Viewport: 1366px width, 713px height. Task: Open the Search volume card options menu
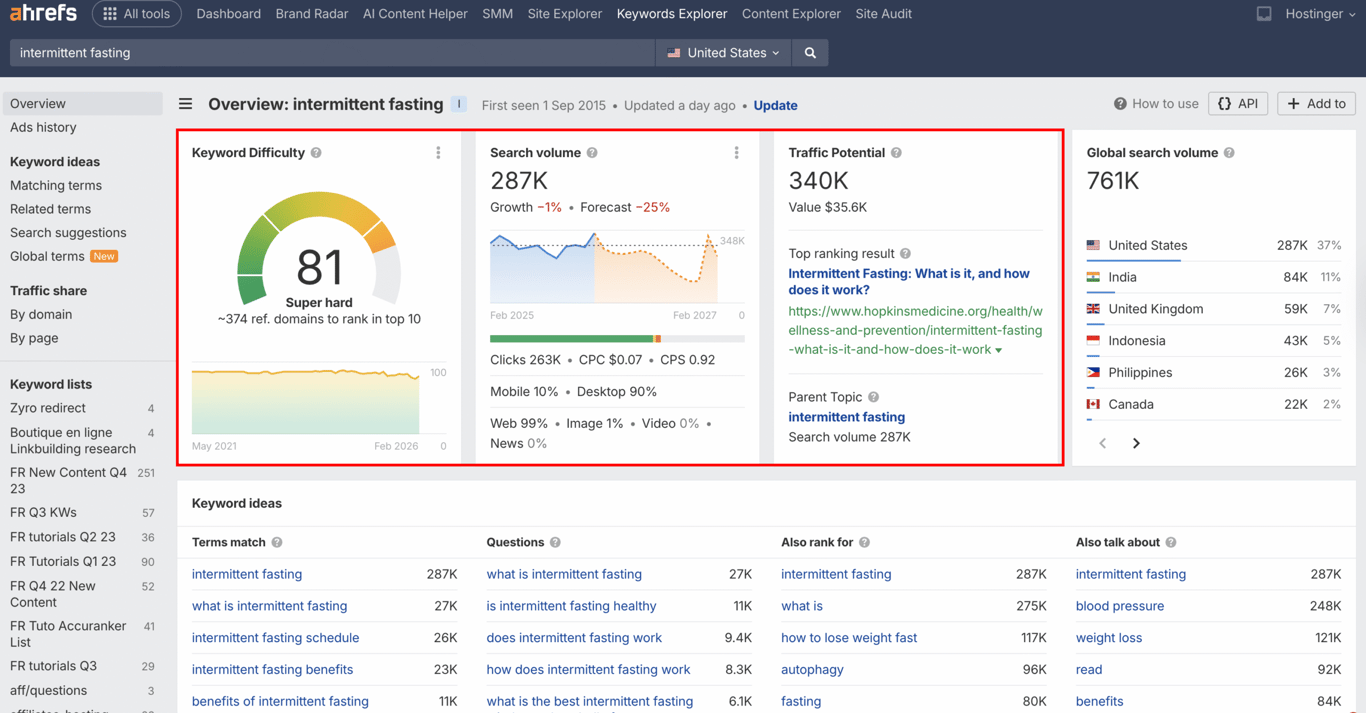point(737,152)
